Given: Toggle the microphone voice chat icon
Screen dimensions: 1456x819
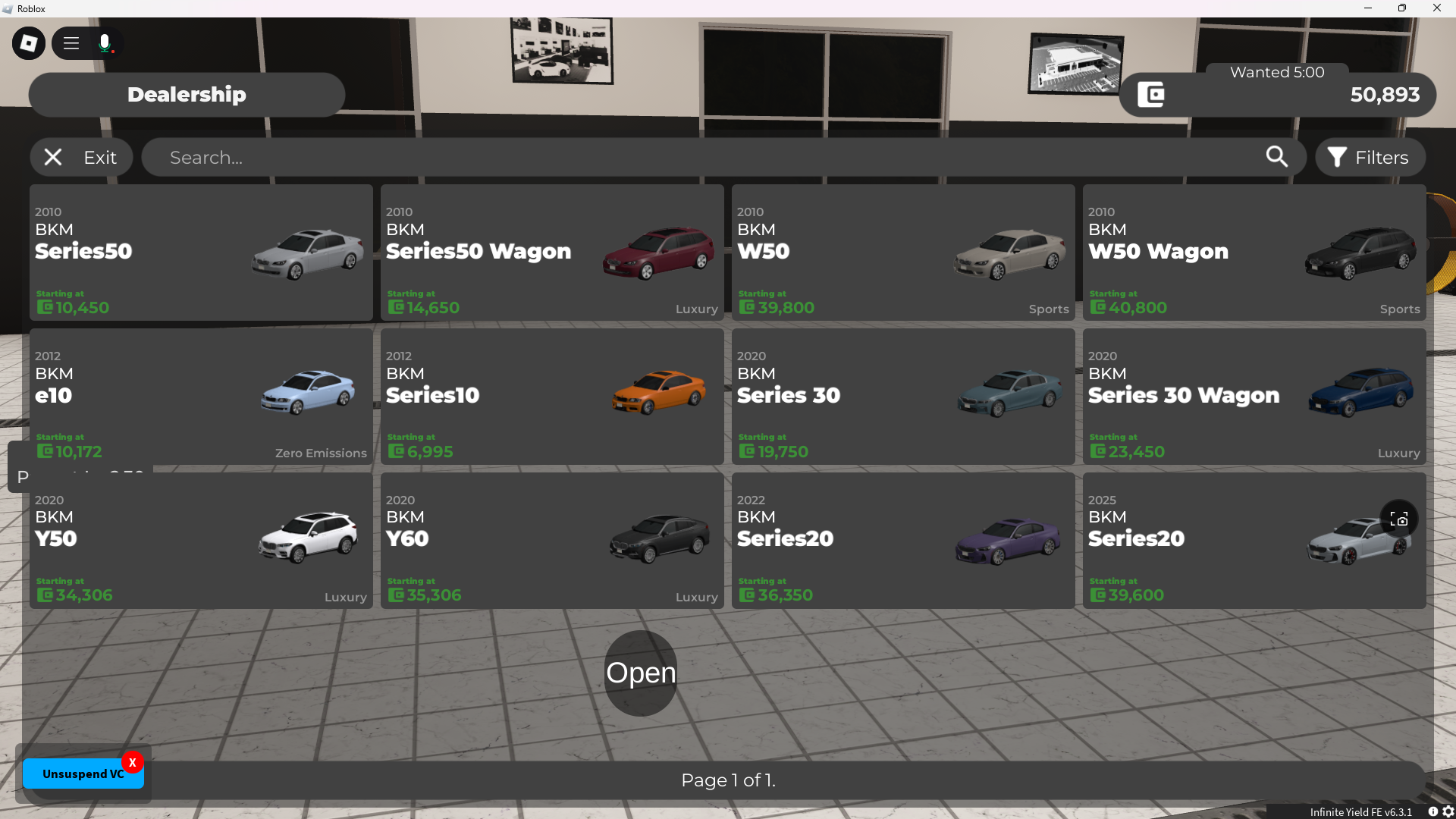Looking at the screenshot, I should [x=105, y=43].
